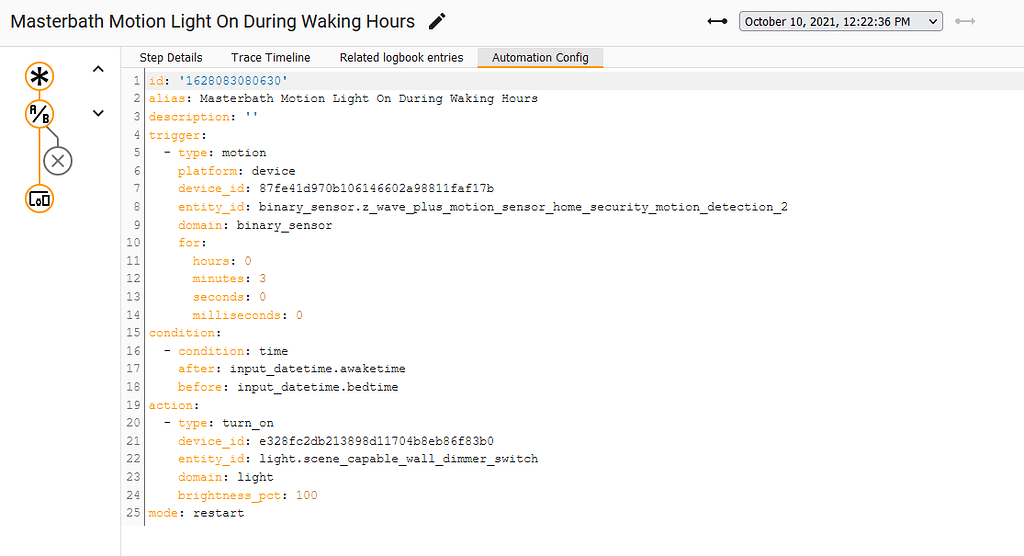
Task: Open the Related logbook entries tab
Action: tap(401, 57)
